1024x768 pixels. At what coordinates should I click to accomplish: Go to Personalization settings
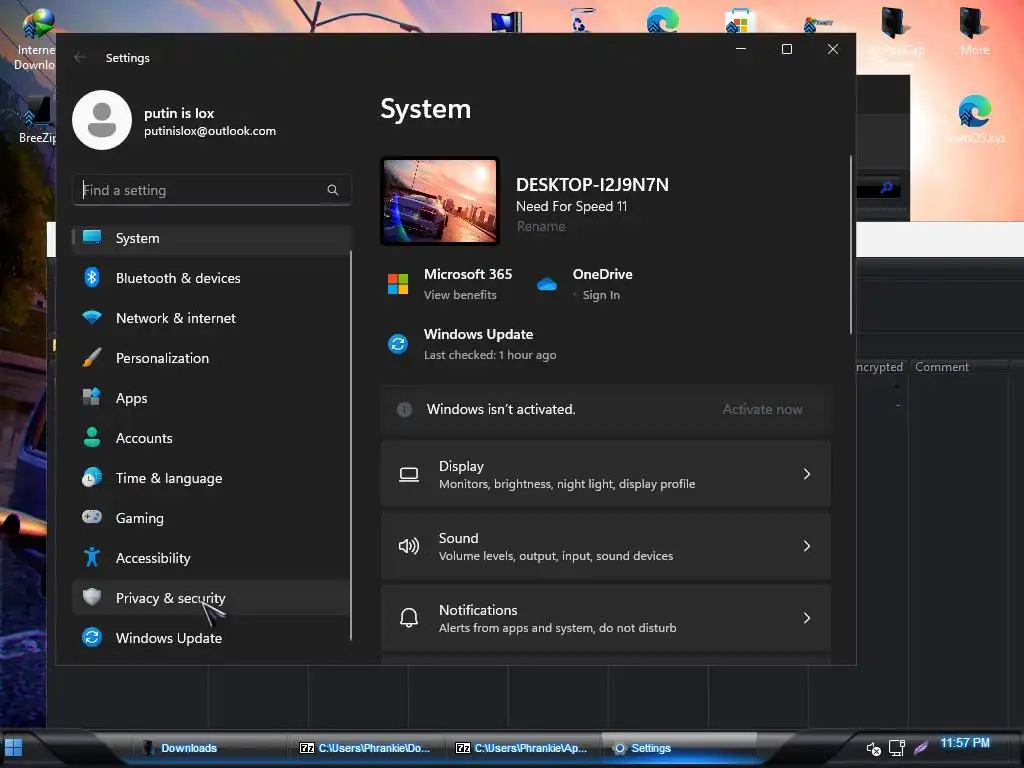pyautogui.click(x=212, y=358)
